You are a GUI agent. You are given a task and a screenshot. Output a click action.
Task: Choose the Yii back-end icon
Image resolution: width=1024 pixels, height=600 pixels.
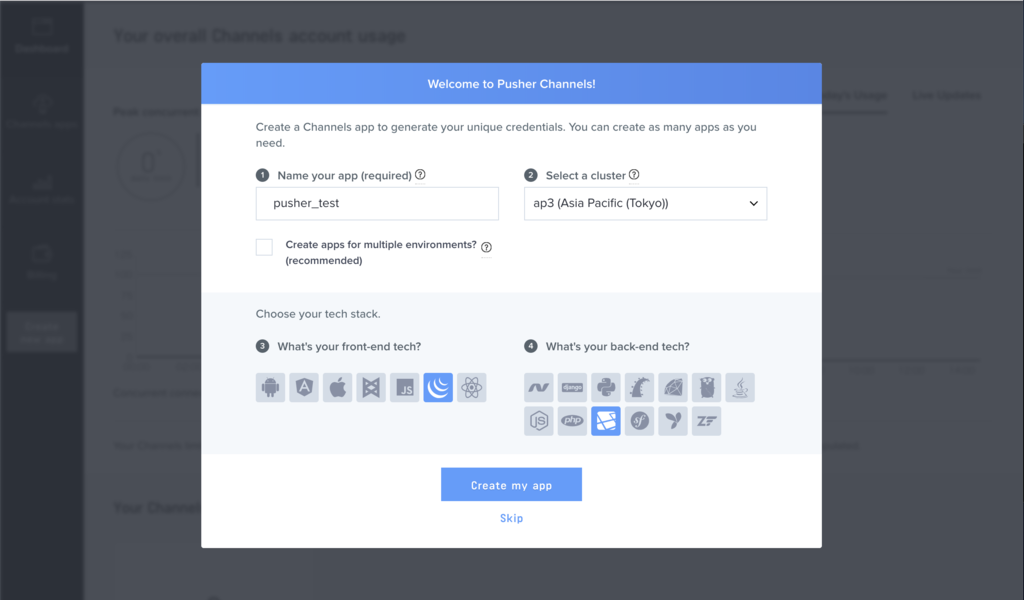click(673, 421)
